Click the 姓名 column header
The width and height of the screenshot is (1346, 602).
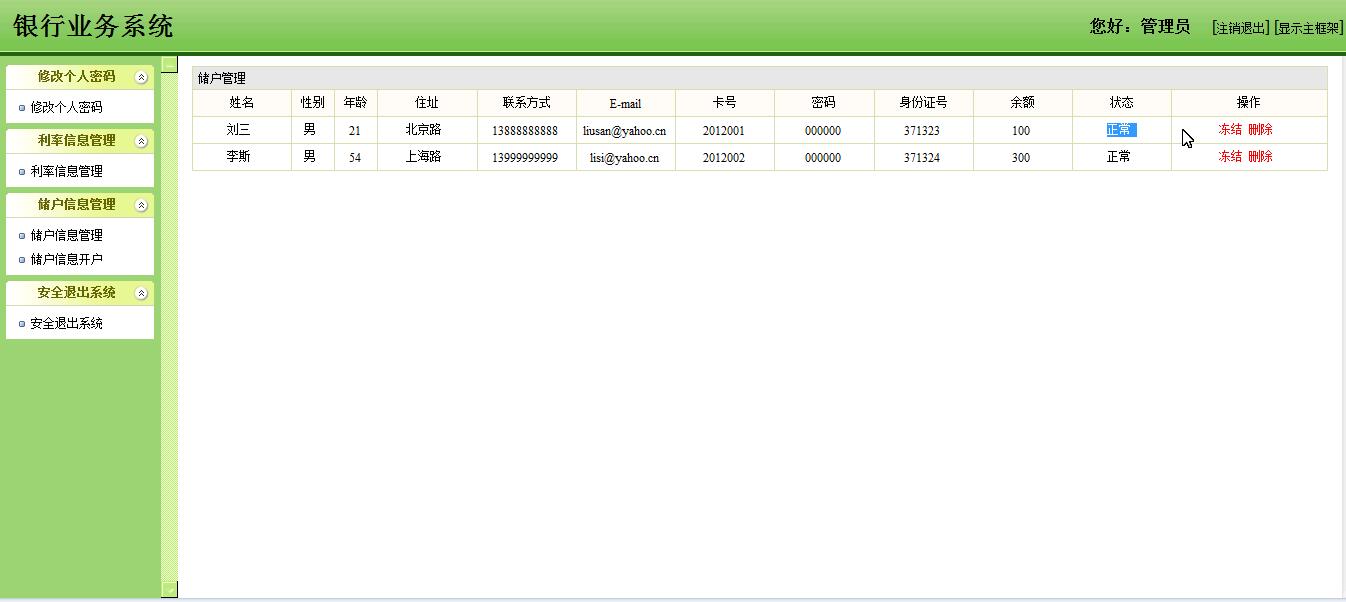click(242, 103)
